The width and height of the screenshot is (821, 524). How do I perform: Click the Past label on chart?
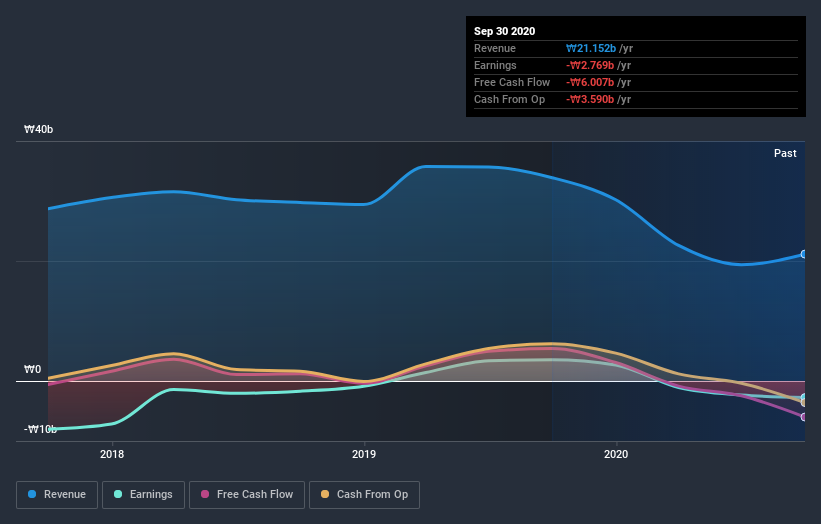tap(785, 153)
